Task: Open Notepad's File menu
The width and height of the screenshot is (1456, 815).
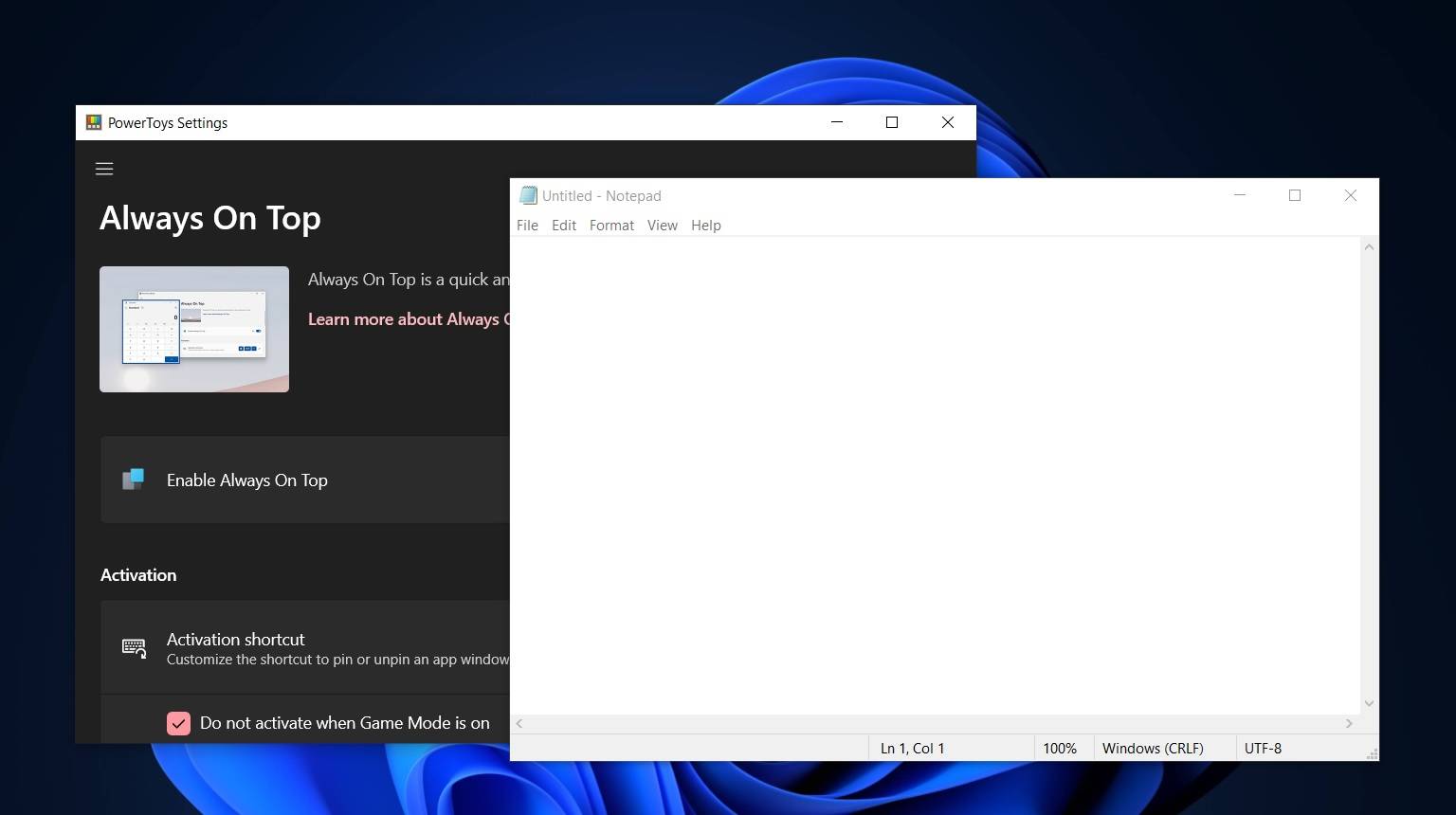Action: point(527,225)
